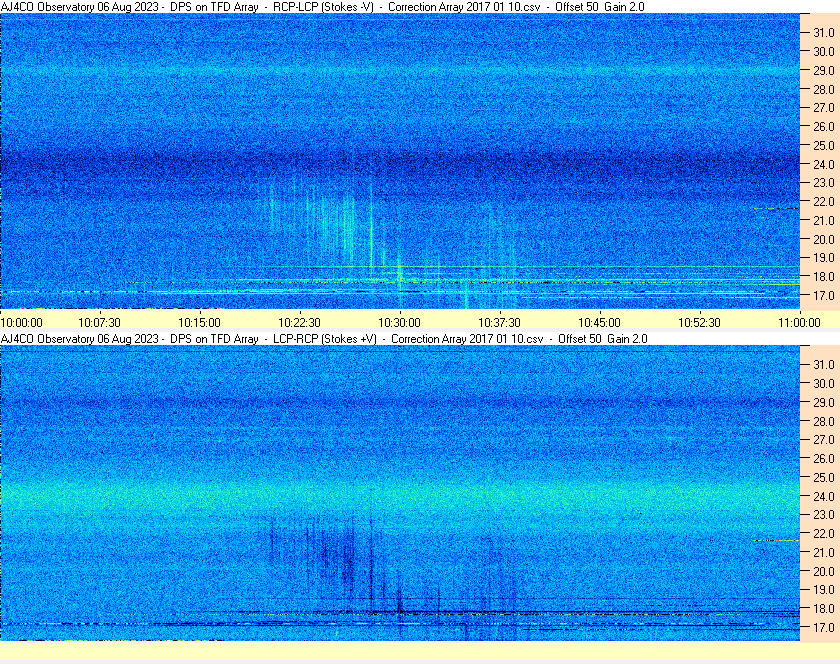Image resolution: width=840 pixels, height=664 pixels.
Task: Click 18.0 frequency label on LCP-RCP plot
Action: point(824,608)
